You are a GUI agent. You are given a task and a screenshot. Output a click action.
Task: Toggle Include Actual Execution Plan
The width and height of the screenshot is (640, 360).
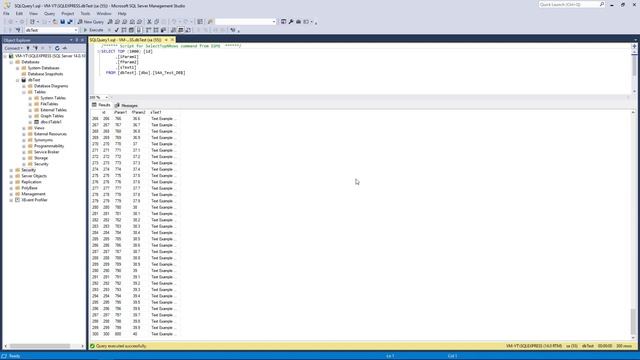tap(149, 30)
